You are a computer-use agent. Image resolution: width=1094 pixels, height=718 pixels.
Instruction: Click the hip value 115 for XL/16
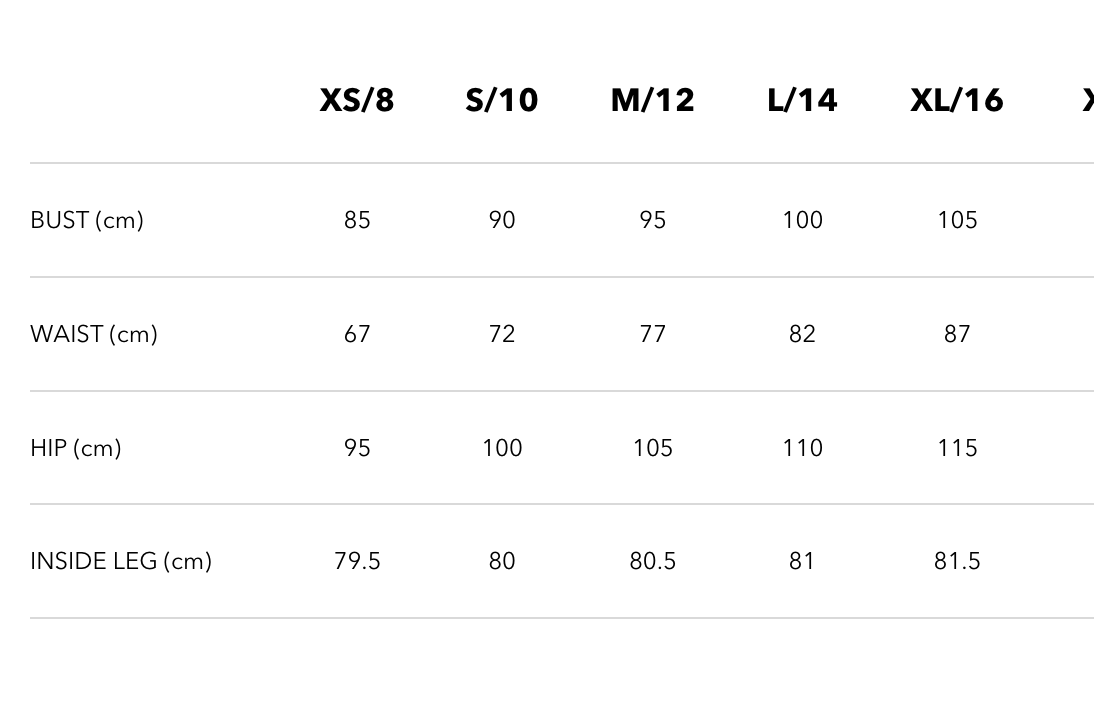[x=957, y=448]
